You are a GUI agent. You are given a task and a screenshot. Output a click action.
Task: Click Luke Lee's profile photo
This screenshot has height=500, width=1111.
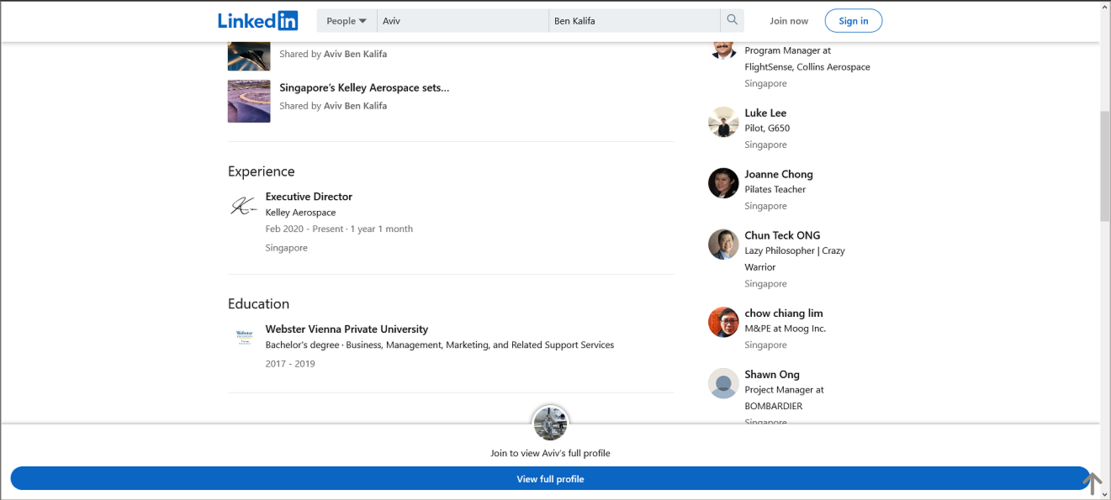723,122
